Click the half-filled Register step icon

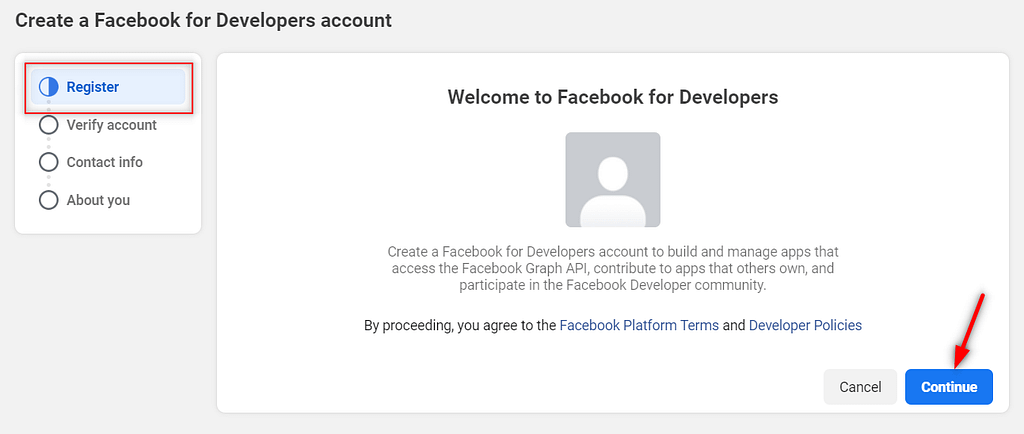49,87
